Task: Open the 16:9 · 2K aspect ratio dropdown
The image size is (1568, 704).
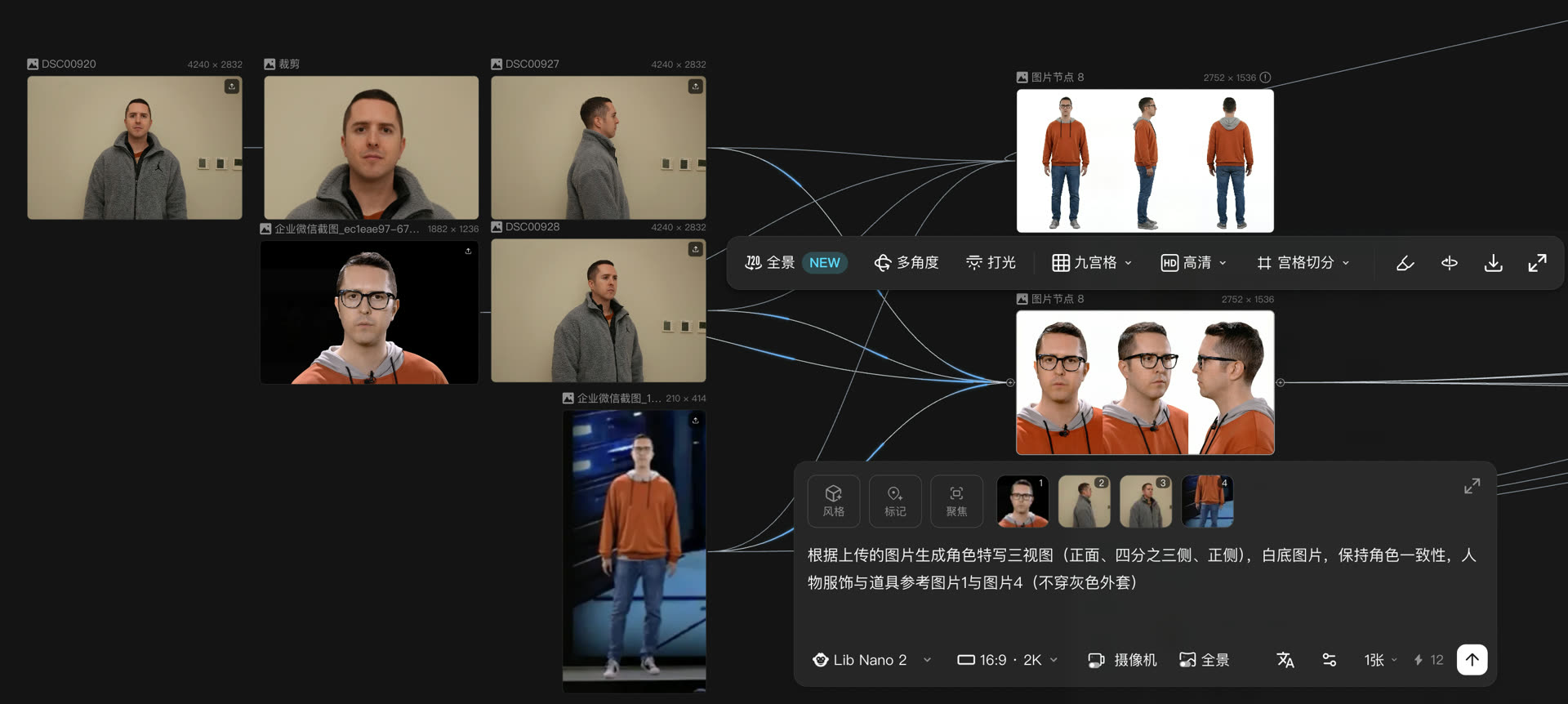Action: (x=1008, y=660)
